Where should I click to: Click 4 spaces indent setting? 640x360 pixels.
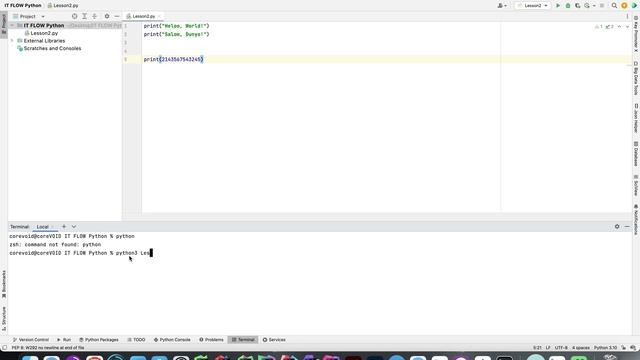click(581, 348)
